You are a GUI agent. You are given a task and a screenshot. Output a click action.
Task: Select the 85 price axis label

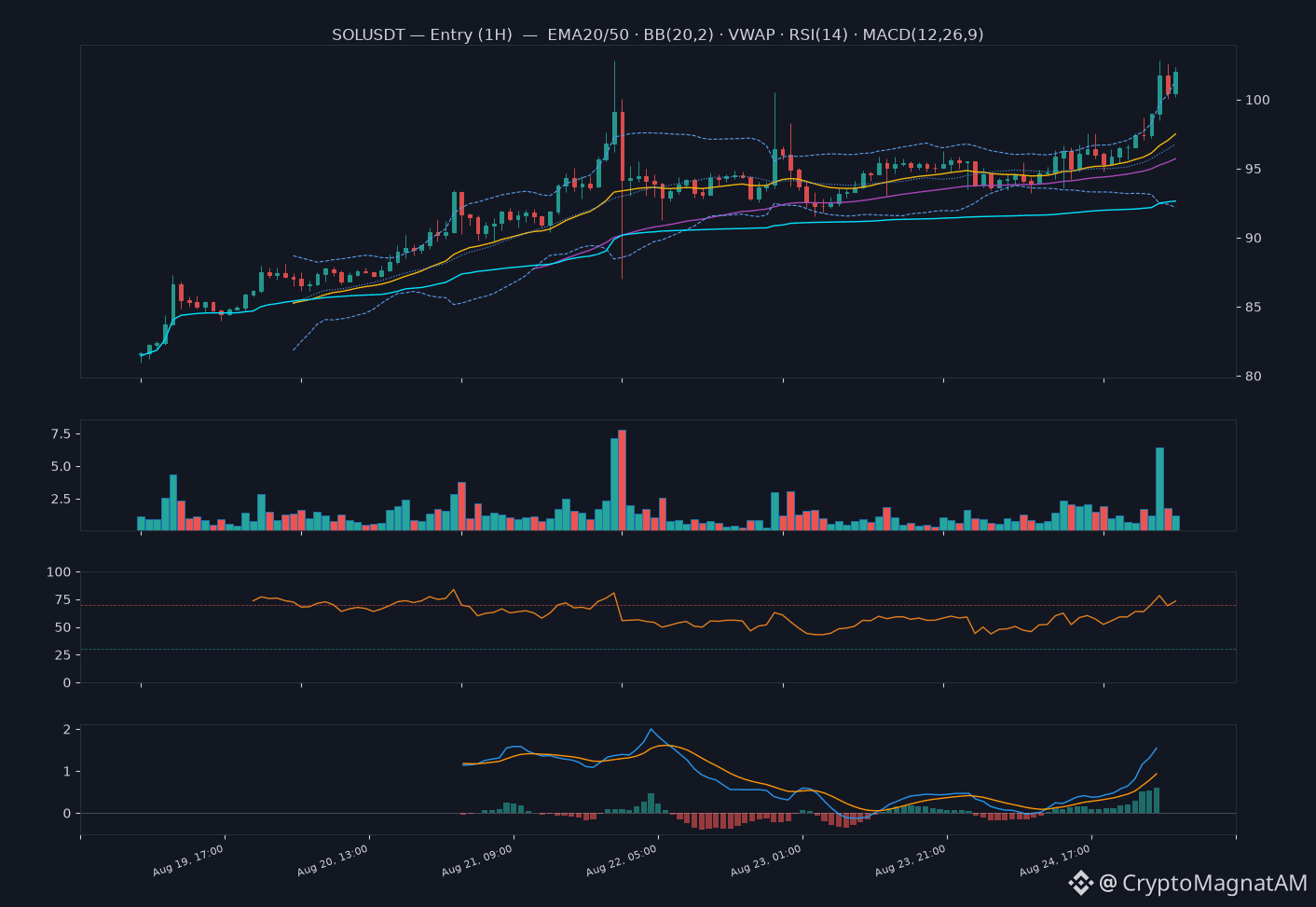tap(1254, 307)
